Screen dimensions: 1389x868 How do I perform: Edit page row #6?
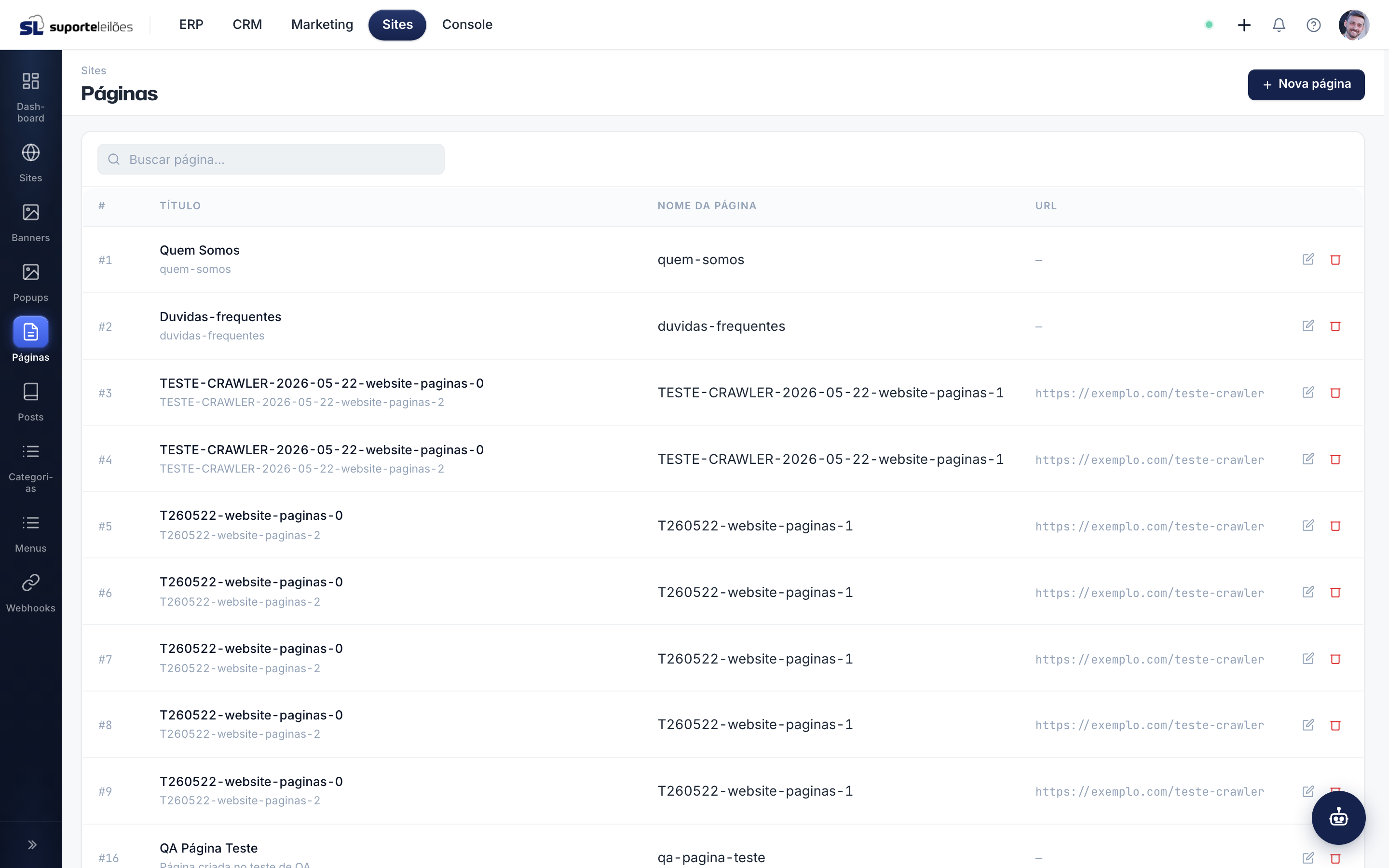[1308, 593]
